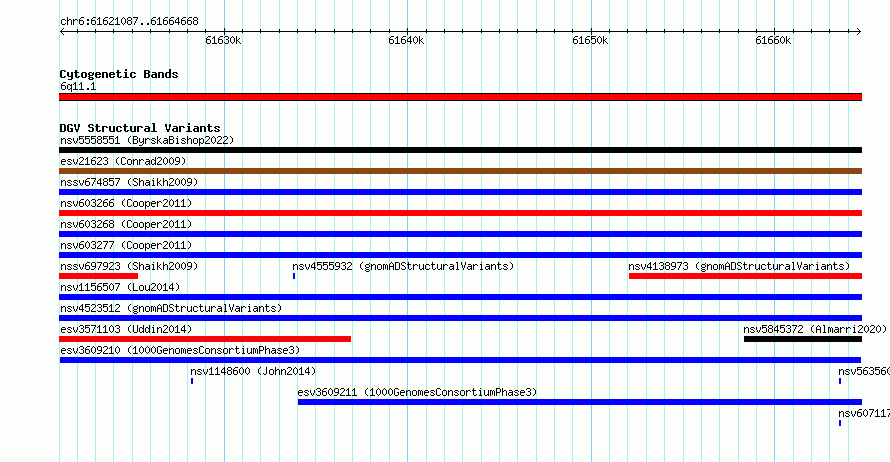Image resolution: width=890 pixels, height=462 pixels.
Task: Select the black nsv5558551 variant bar
Action: pos(460,150)
